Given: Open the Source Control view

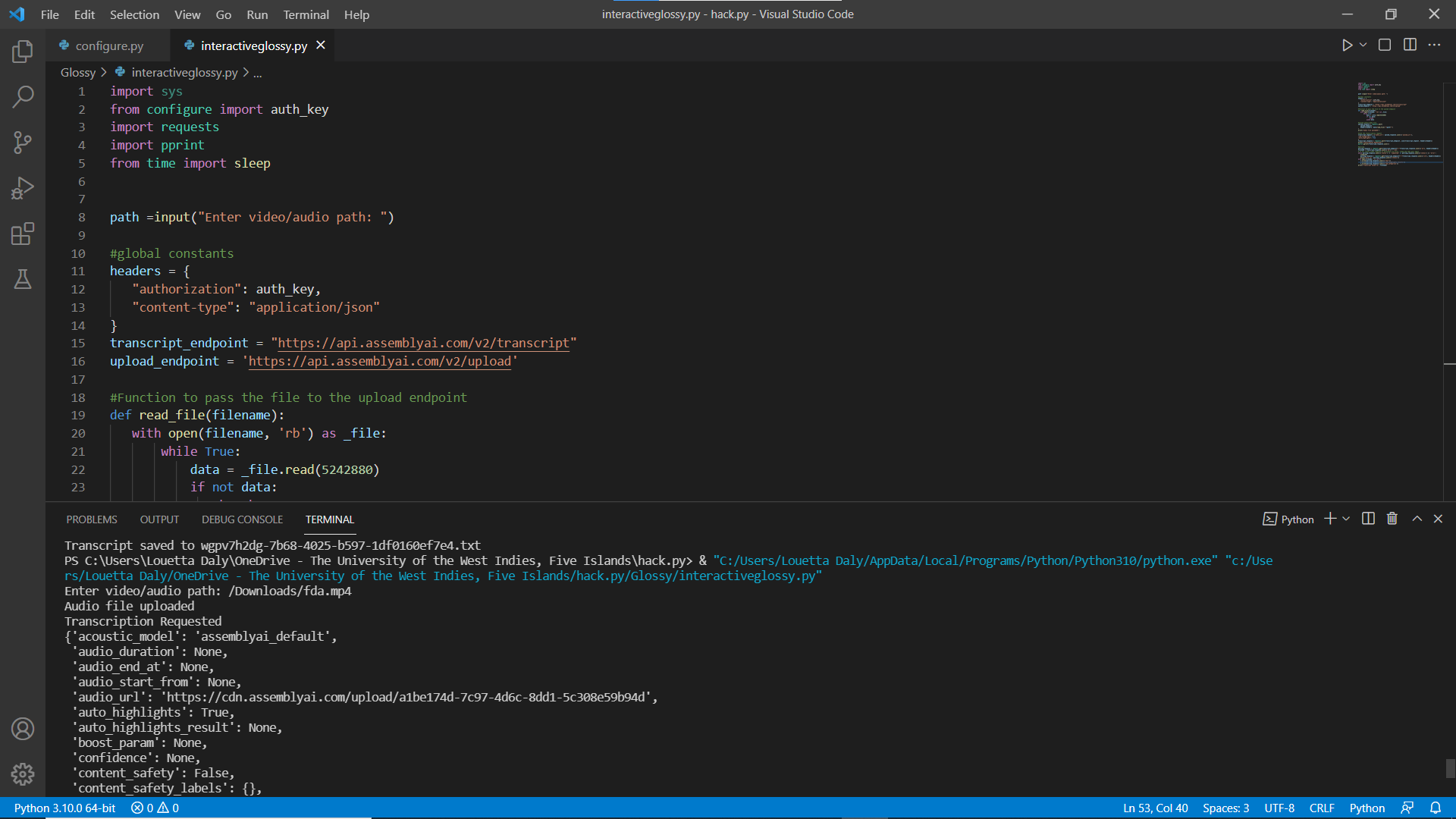Looking at the screenshot, I should (x=23, y=142).
